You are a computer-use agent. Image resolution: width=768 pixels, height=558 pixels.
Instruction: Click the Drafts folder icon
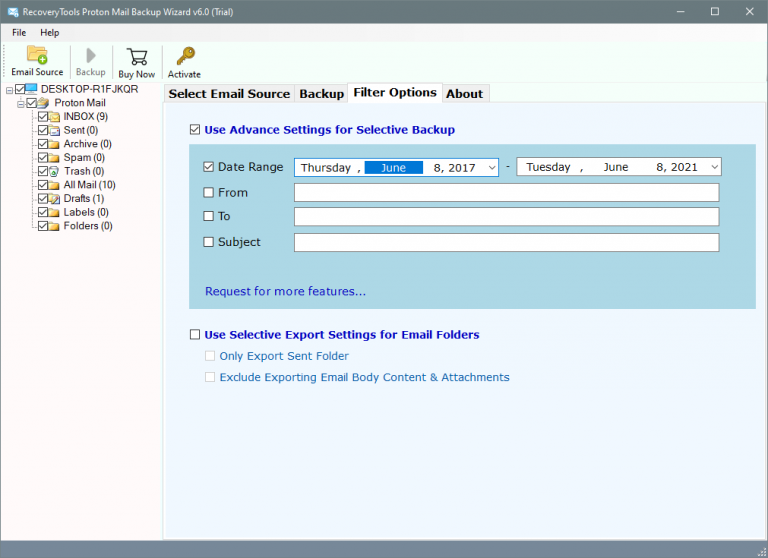coord(54,198)
